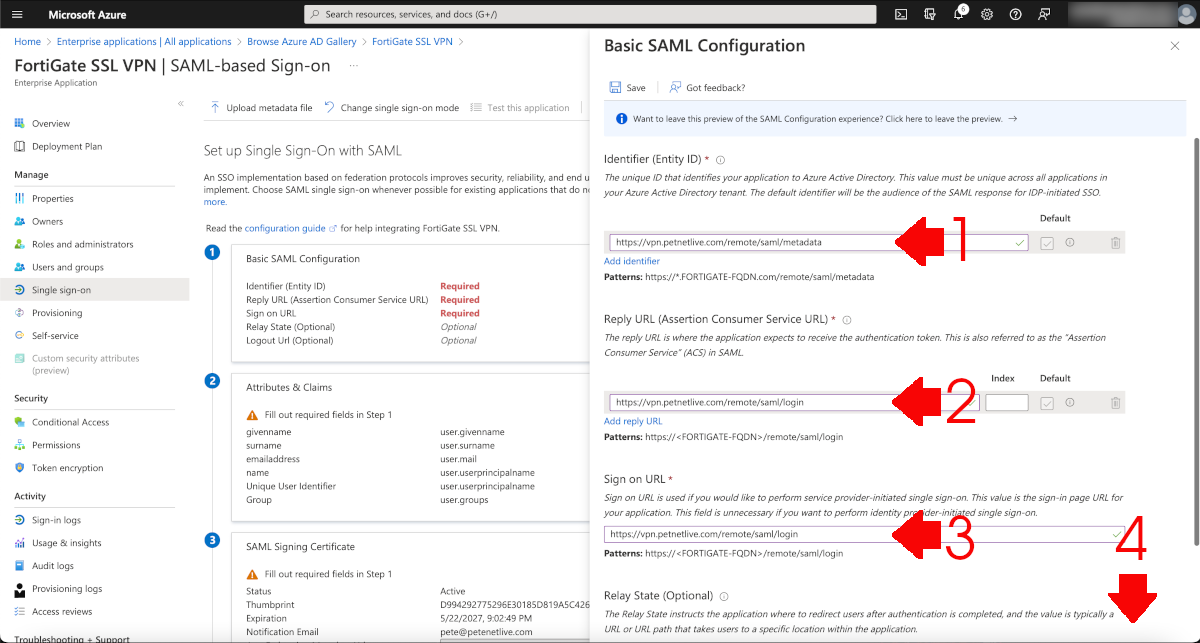Open the portal hamburger navigation menu
1200x643 pixels.
click(x=17, y=14)
